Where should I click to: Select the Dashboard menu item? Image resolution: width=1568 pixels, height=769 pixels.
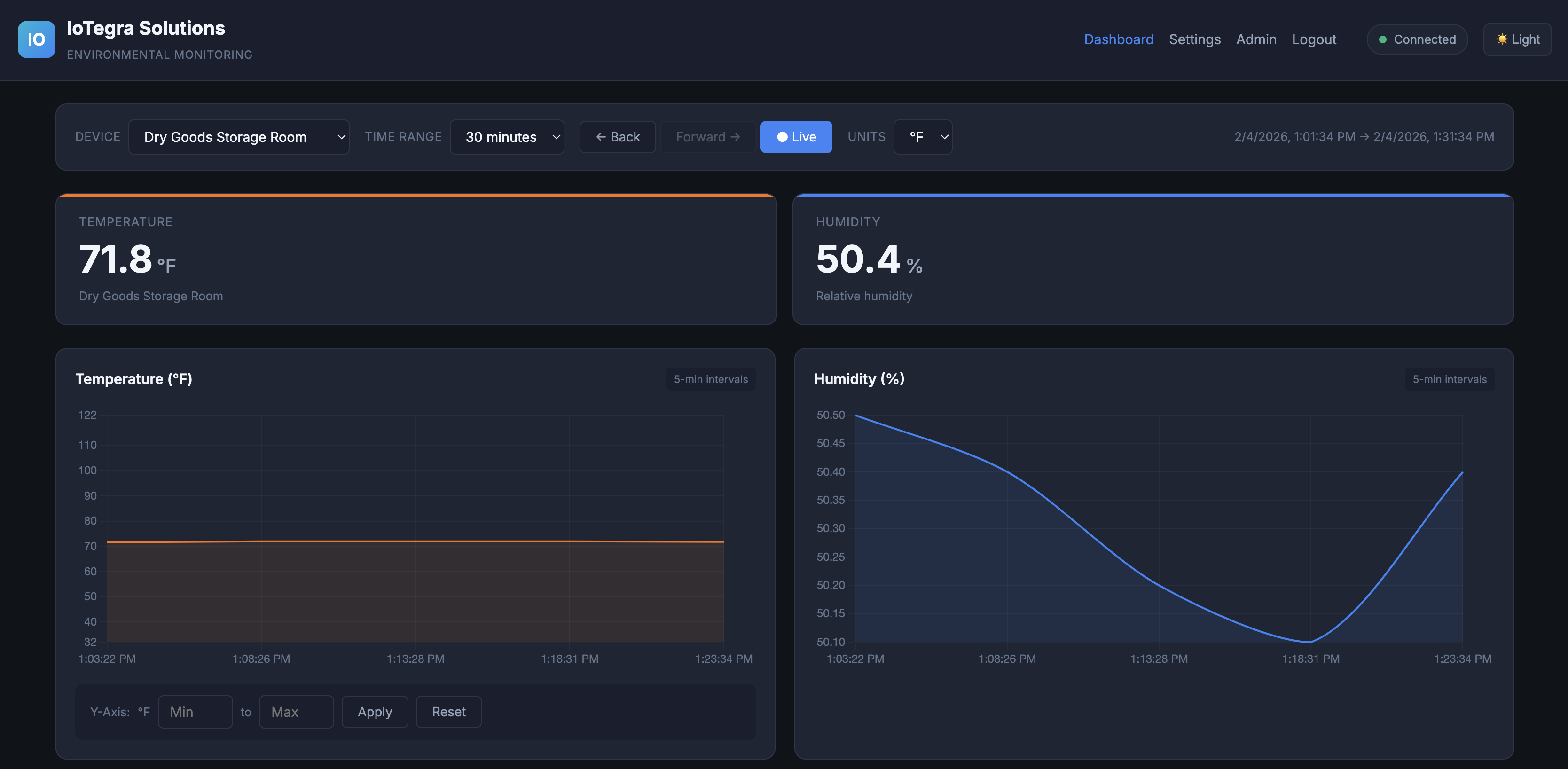pyautogui.click(x=1119, y=39)
